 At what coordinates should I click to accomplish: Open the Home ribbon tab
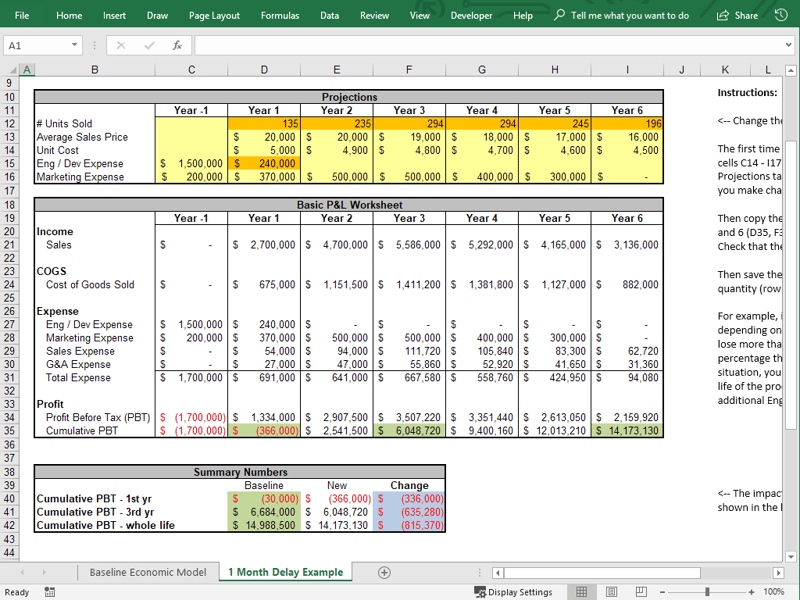click(69, 15)
